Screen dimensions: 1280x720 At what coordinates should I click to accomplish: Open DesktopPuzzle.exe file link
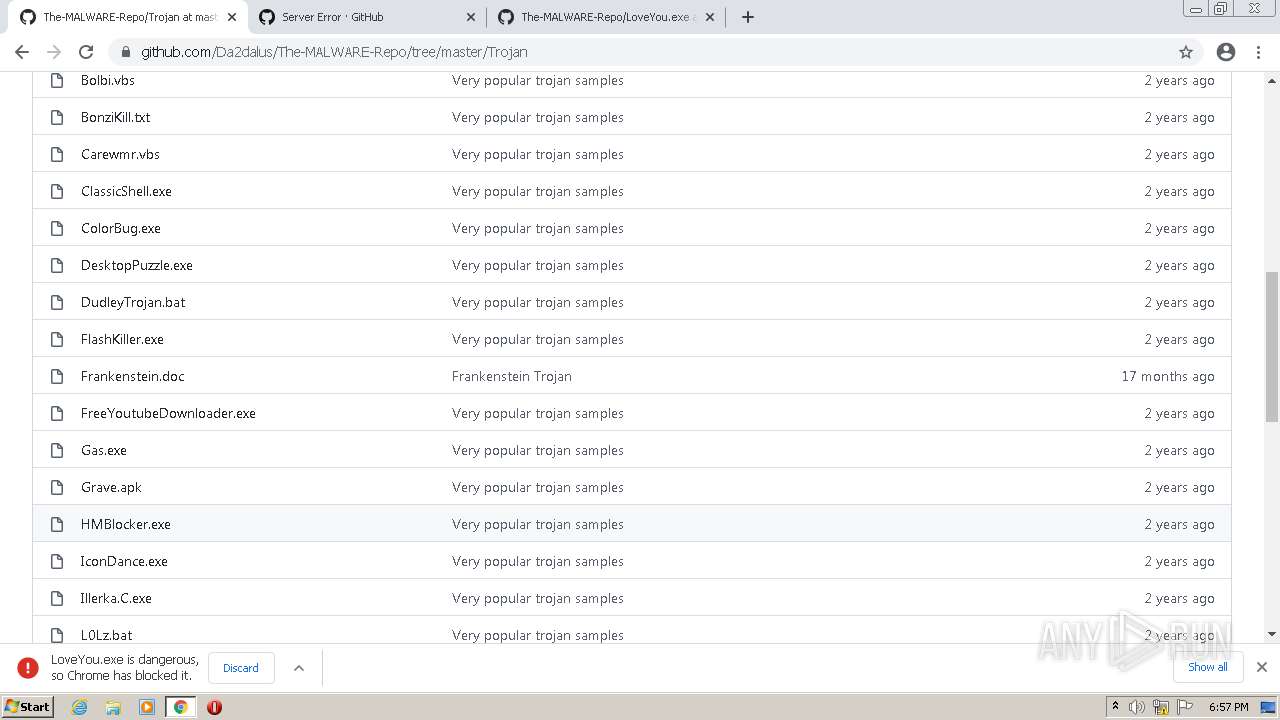tap(137, 265)
